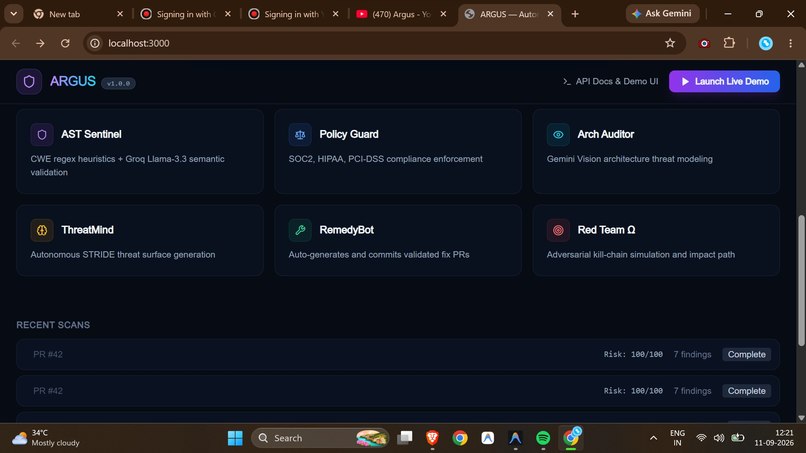The height and width of the screenshot is (453, 806).
Task: Open the Chrome profile avatar
Action: click(765, 44)
